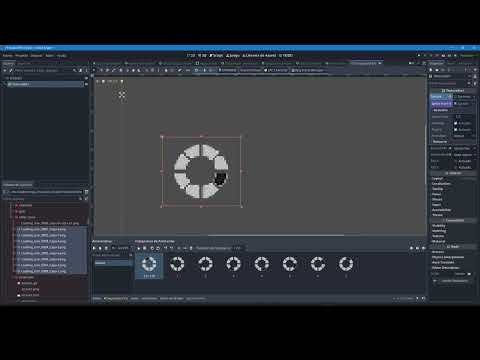The image size is (480, 360).
Task: Click the animation speed FPS field
Action: (x=121, y=248)
